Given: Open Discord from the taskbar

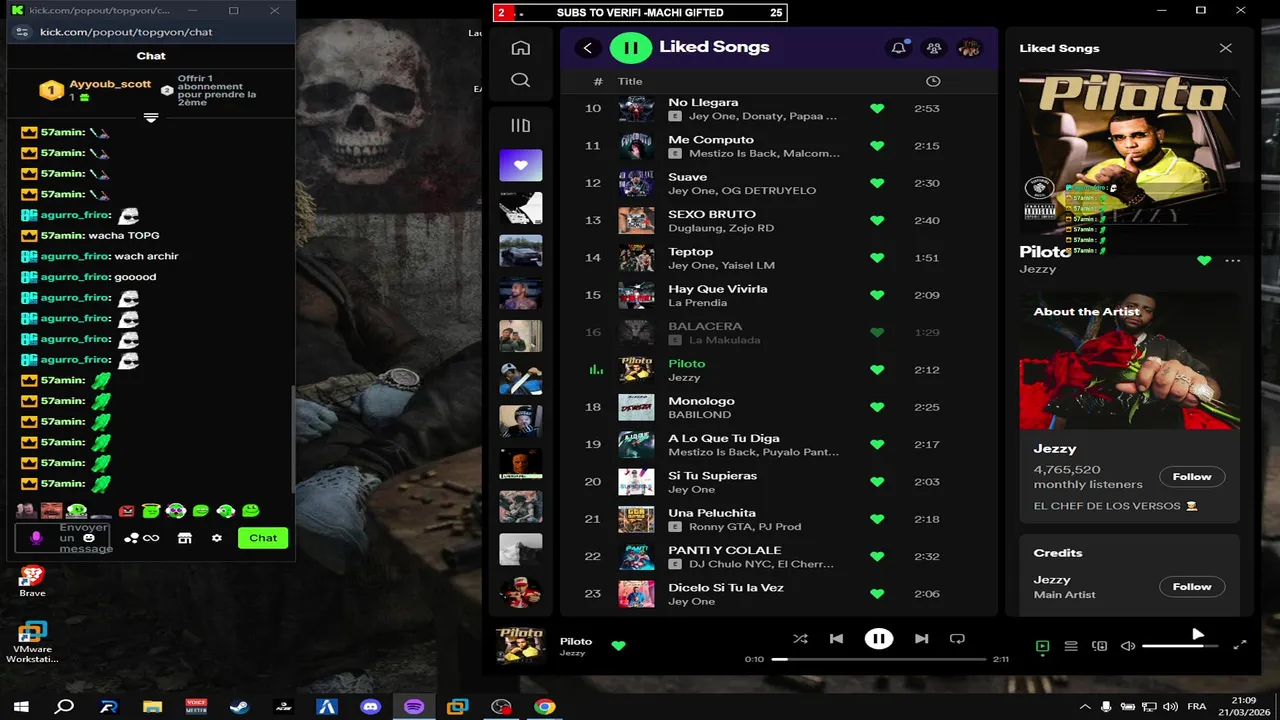Looking at the screenshot, I should pos(370,707).
